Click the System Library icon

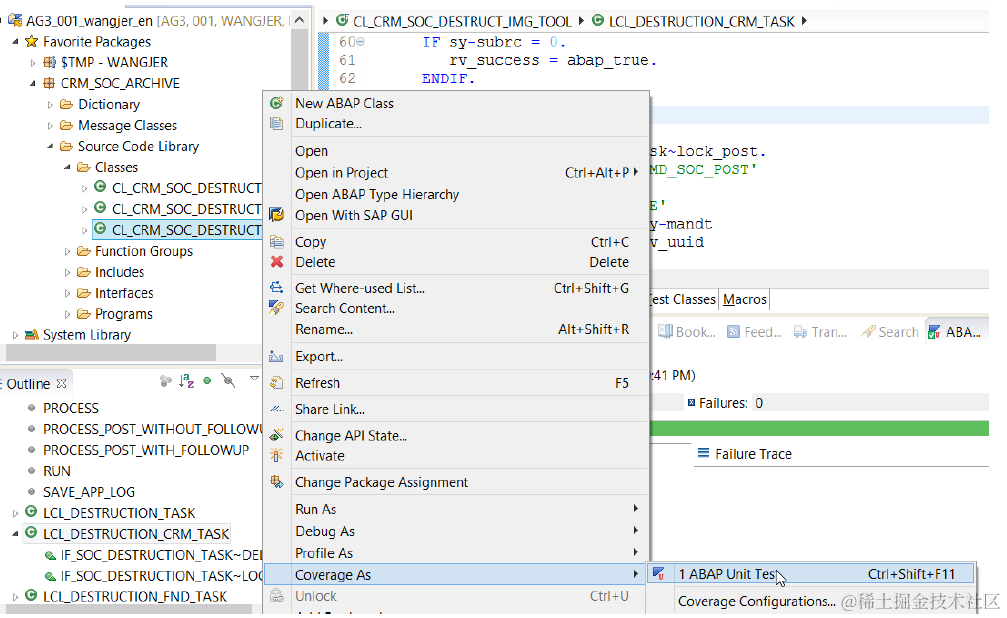pyautogui.click(x=31, y=335)
